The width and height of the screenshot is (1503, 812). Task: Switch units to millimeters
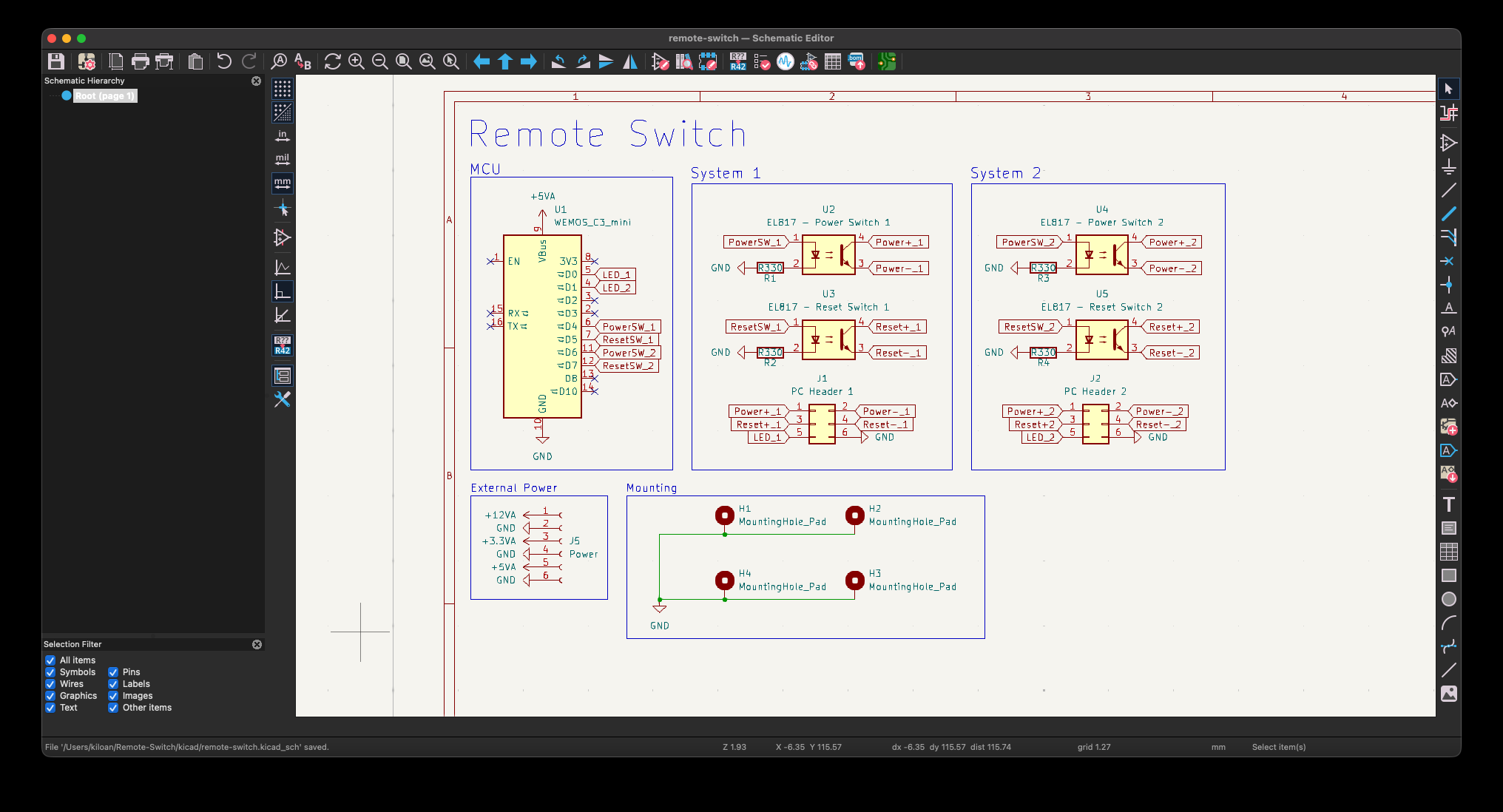coord(283,183)
